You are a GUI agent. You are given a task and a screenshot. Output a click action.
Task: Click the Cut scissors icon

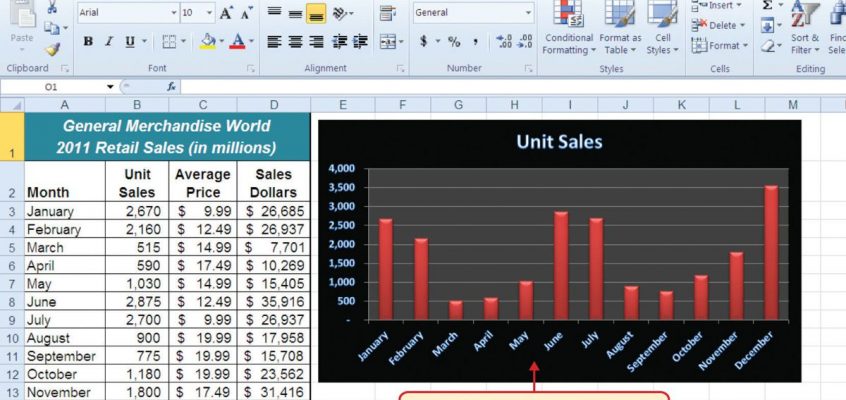[52, 7]
